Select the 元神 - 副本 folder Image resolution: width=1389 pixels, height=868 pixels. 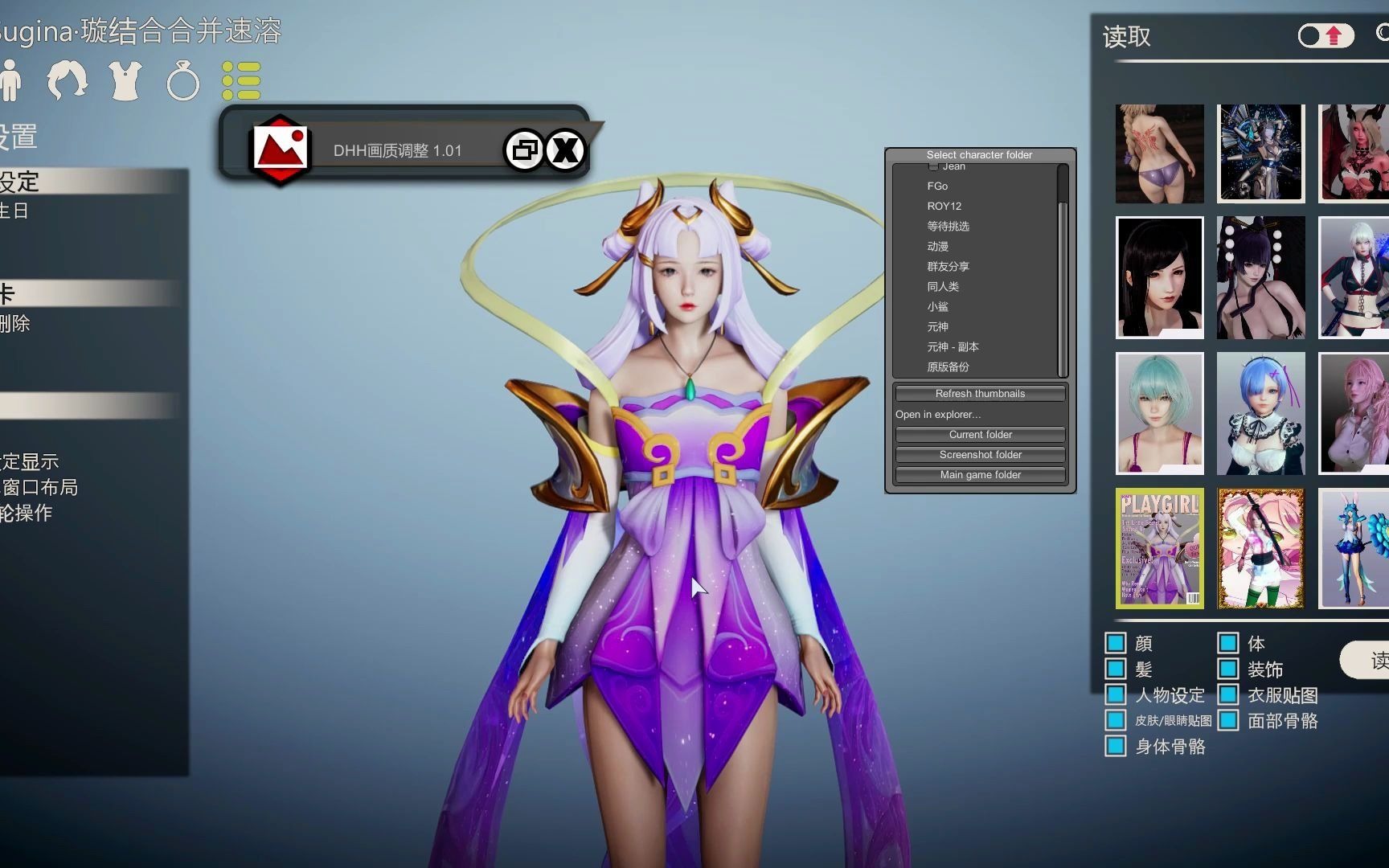(x=953, y=346)
